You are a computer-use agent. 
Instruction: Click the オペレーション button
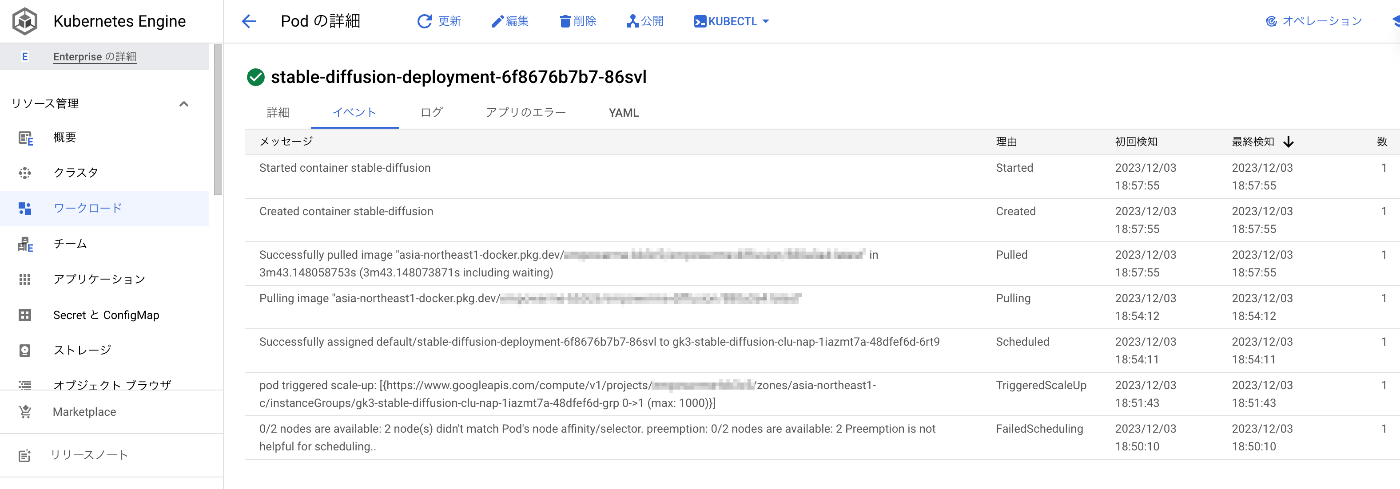point(1313,21)
